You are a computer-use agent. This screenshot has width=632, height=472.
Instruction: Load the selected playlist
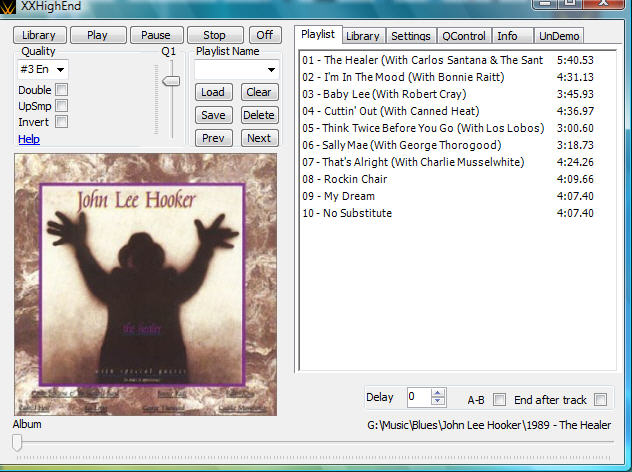click(213, 92)
